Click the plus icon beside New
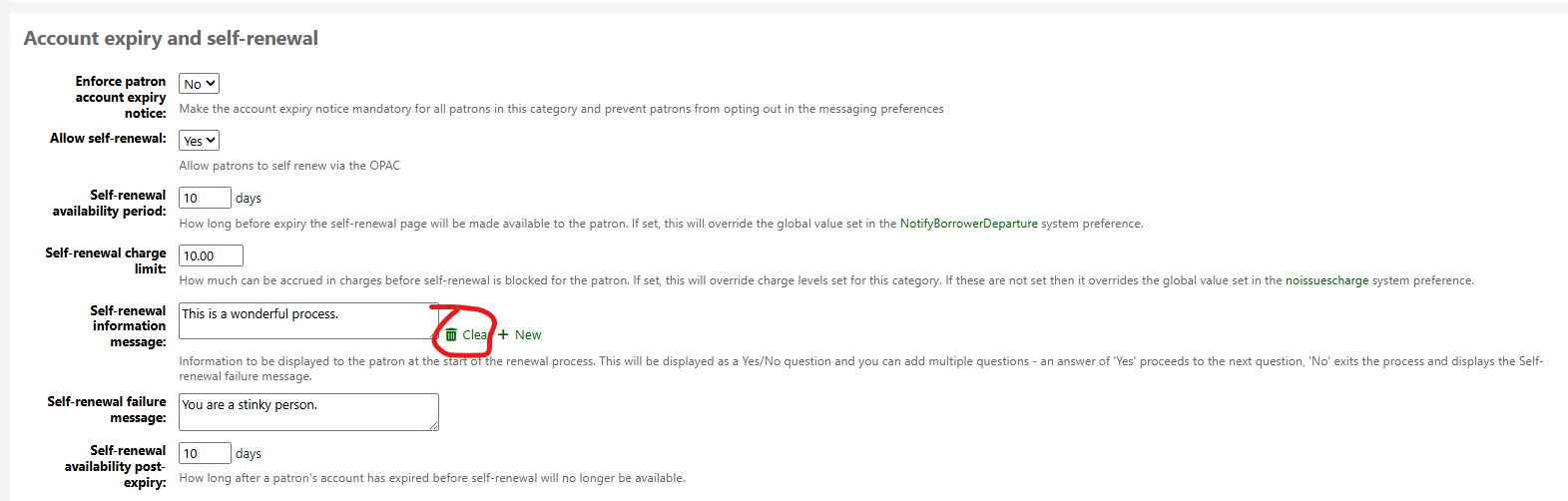The image size is (1568, 501). pos(504,335)
